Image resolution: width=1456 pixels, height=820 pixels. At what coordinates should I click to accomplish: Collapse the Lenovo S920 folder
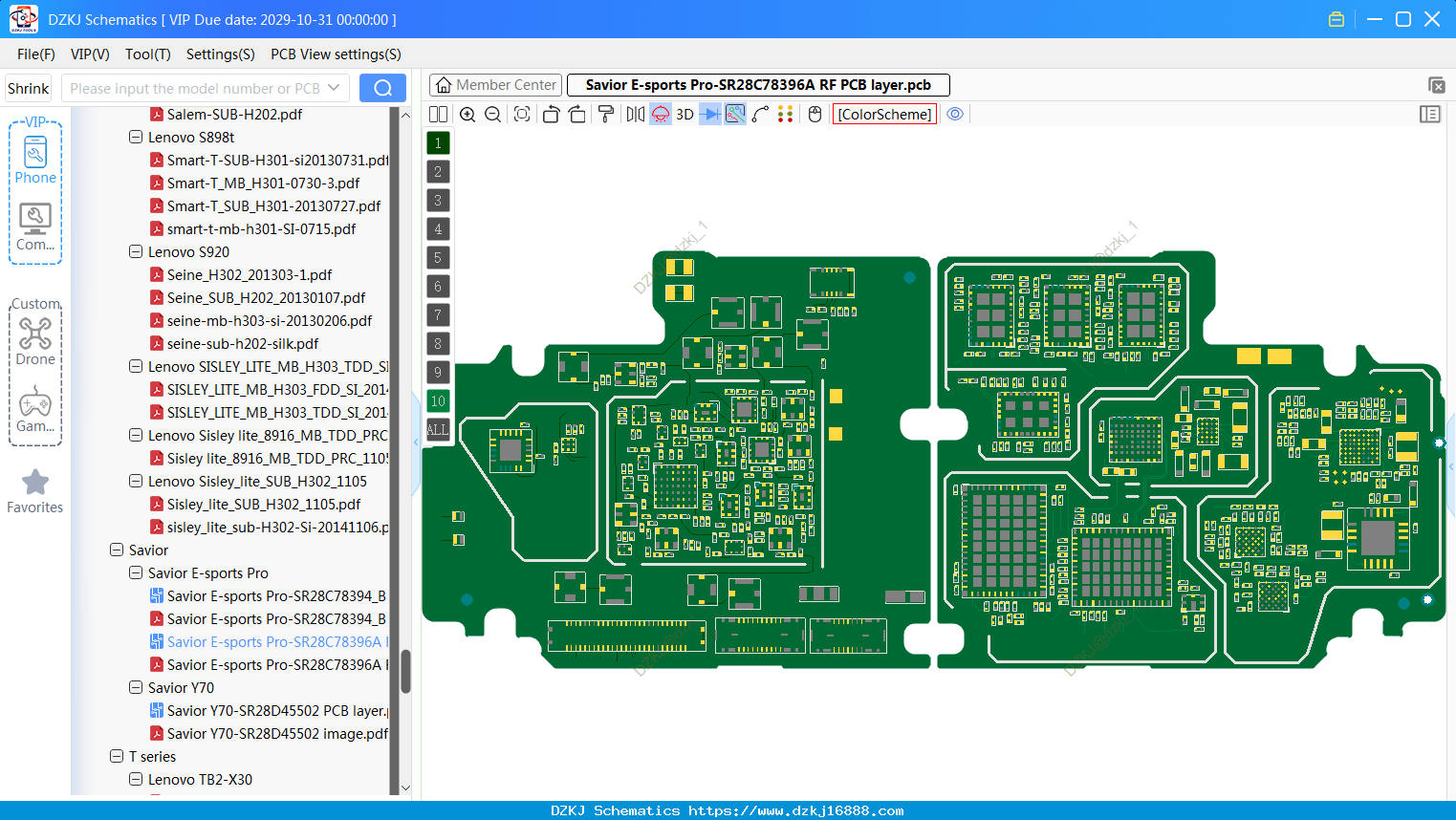tap(136, 251)
